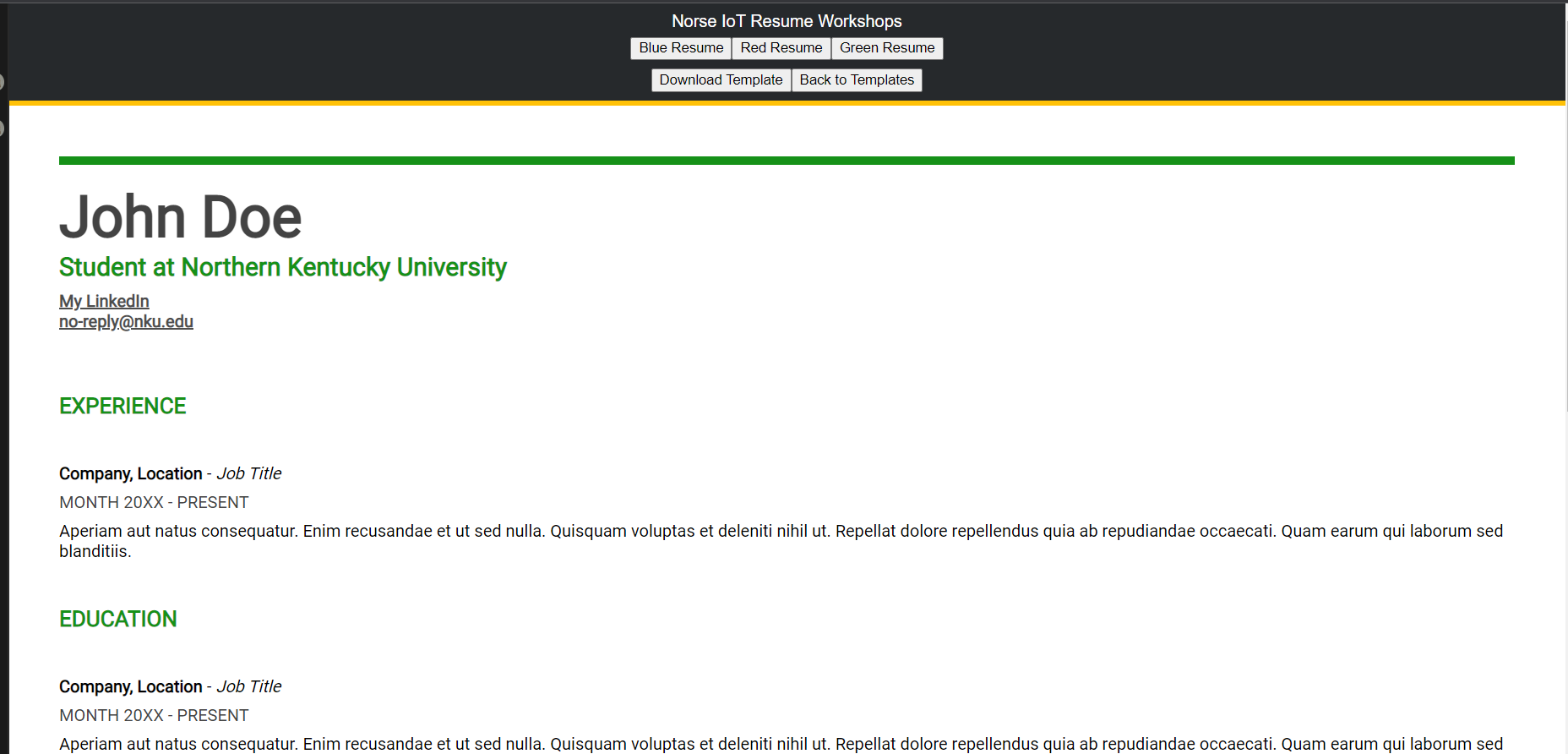The height and width of the screenshot is (754, 1568).
Task: Select the Red Resume theme
Action: [781, 48]
